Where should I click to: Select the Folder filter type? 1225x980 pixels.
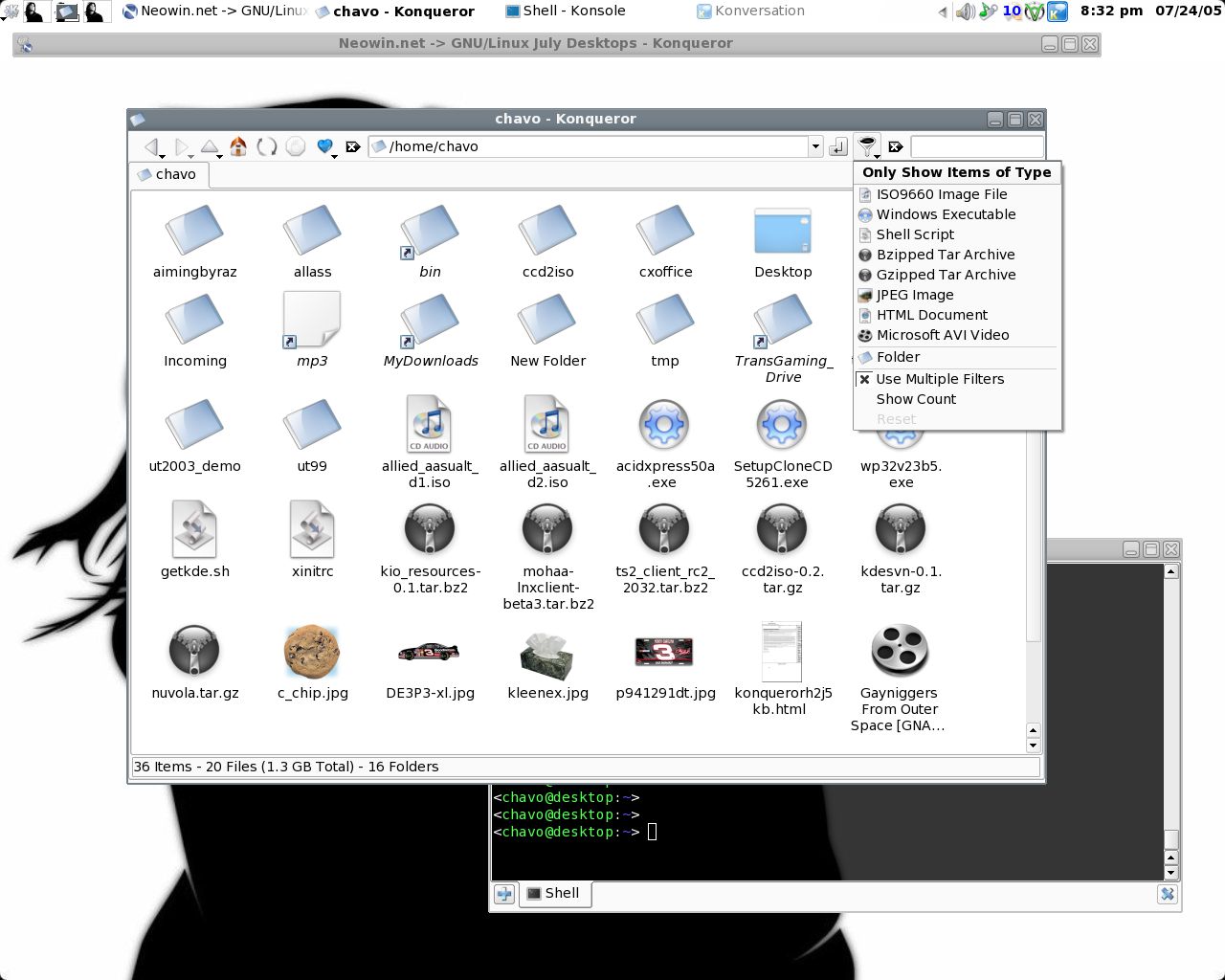click(898, 357)
